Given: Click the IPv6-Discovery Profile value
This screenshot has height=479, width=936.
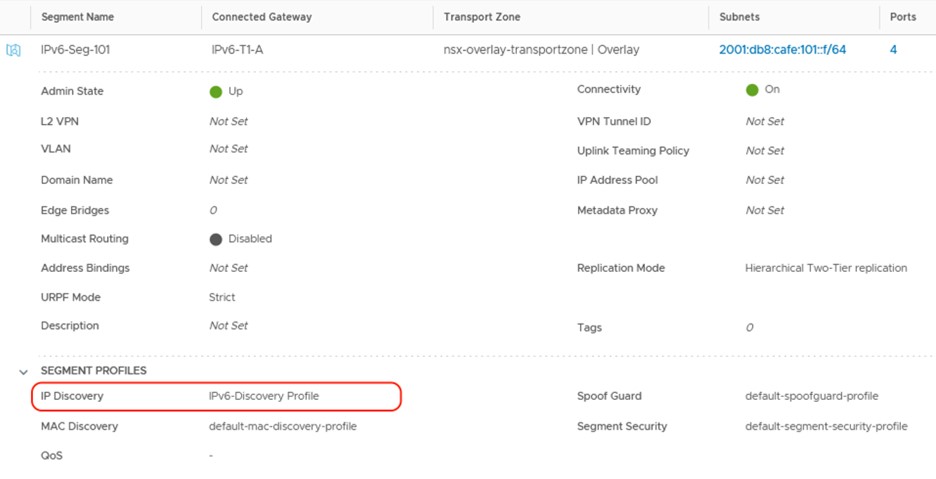Looking at the screenshot, I should point(264,396).
